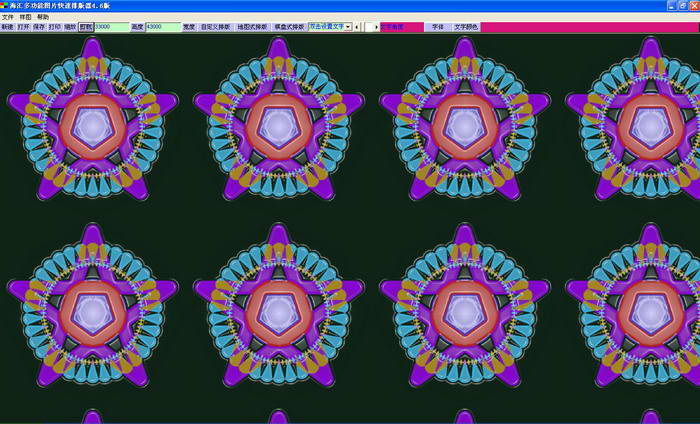Focus the field showing 33000
Viewport: 700px width, 424px height.
tap(112, 27)
